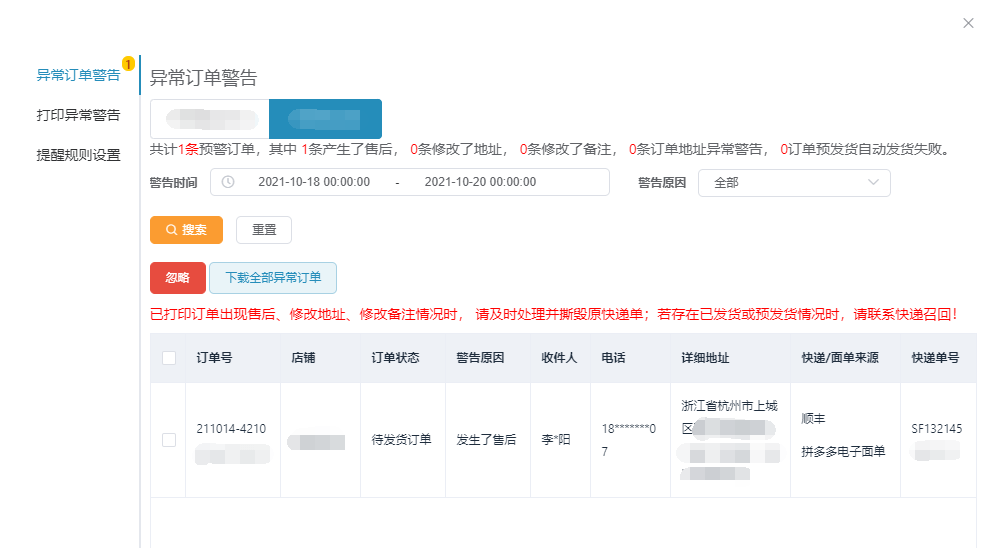Expand the 全部 dropdown chevron arrow
Screen dimensions: 991x548
[x=874, y=183]
